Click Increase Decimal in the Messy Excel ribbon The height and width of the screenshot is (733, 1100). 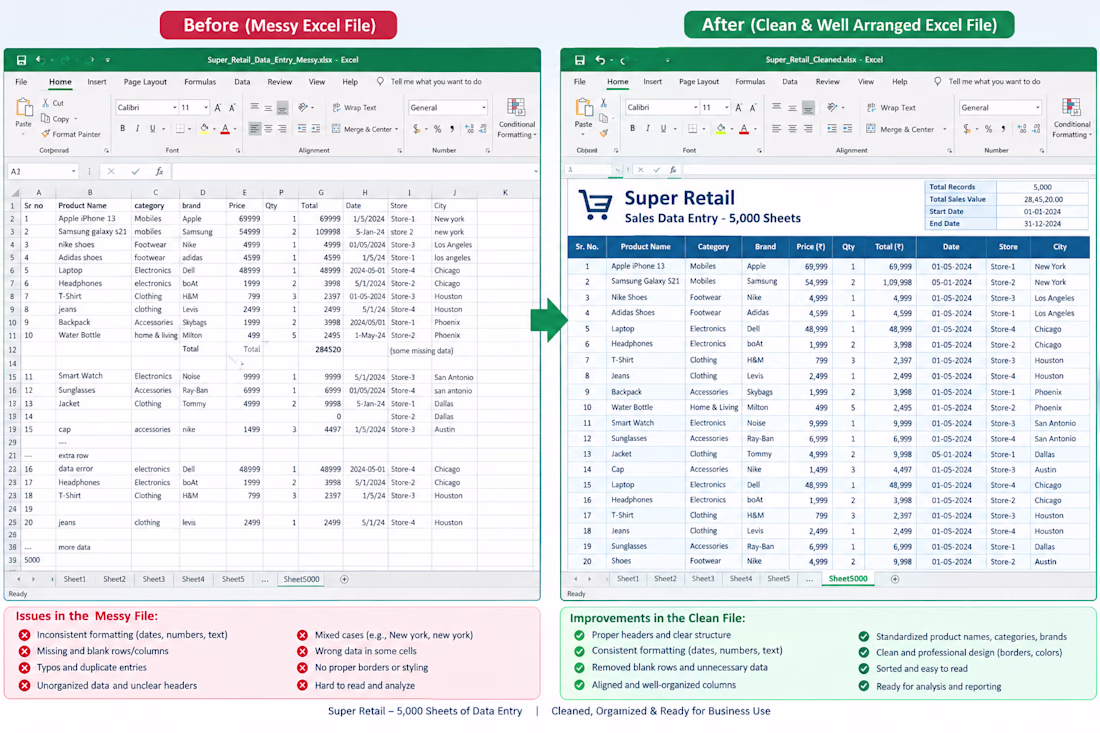469,129
